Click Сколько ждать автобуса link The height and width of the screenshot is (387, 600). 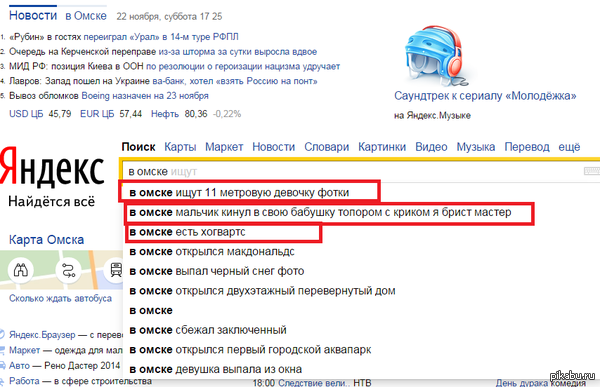(x=60, y=298)
